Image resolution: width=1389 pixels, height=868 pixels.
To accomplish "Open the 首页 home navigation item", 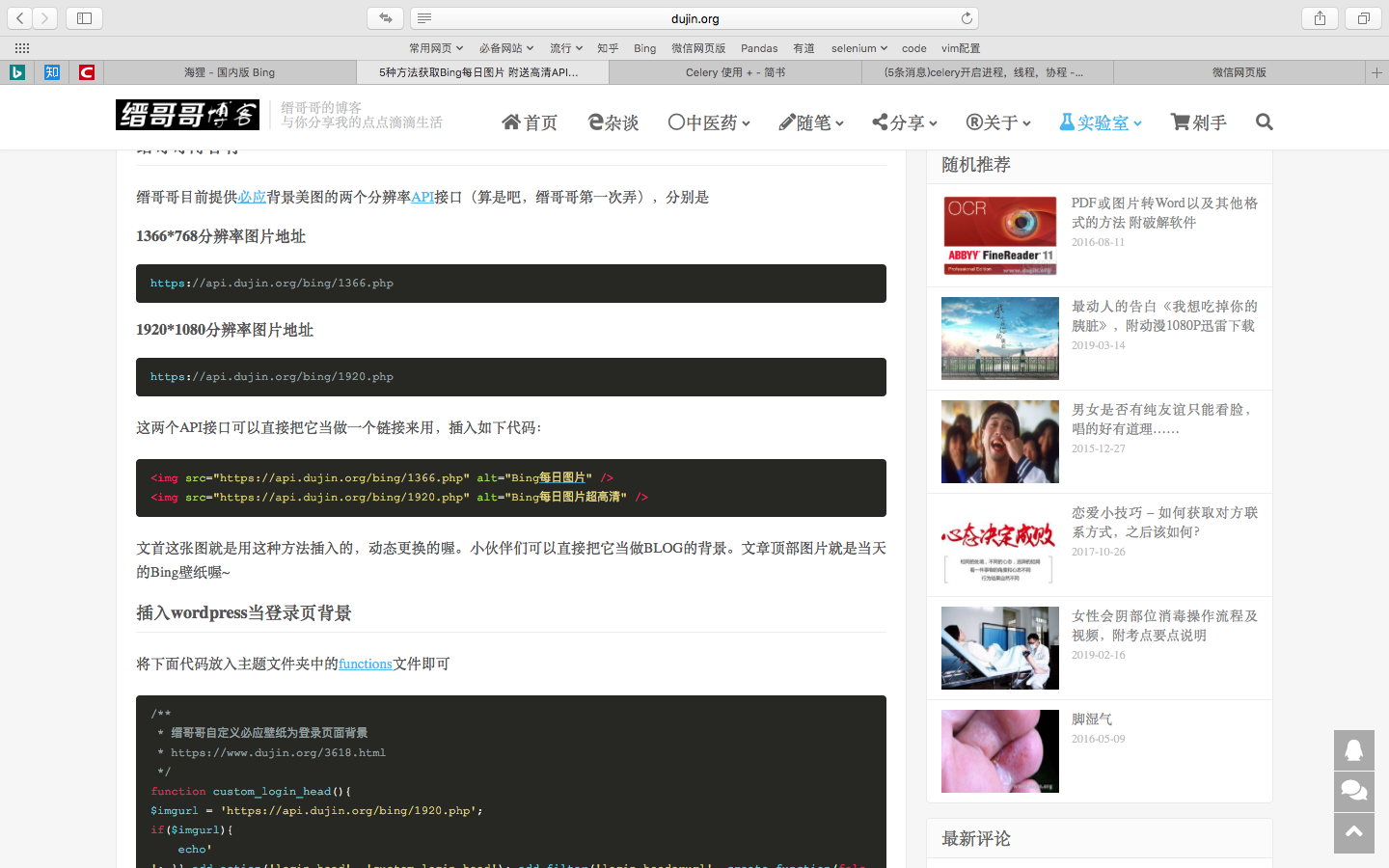I will [x=530, y=122].
